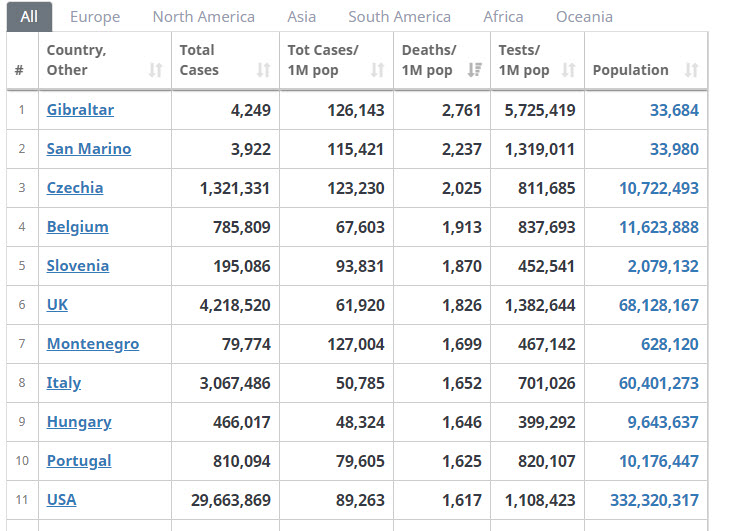This screenshot has width=730, height=531.
Task: Select Gibraltar deaths per million 2,761
Action: coord(461,110)
